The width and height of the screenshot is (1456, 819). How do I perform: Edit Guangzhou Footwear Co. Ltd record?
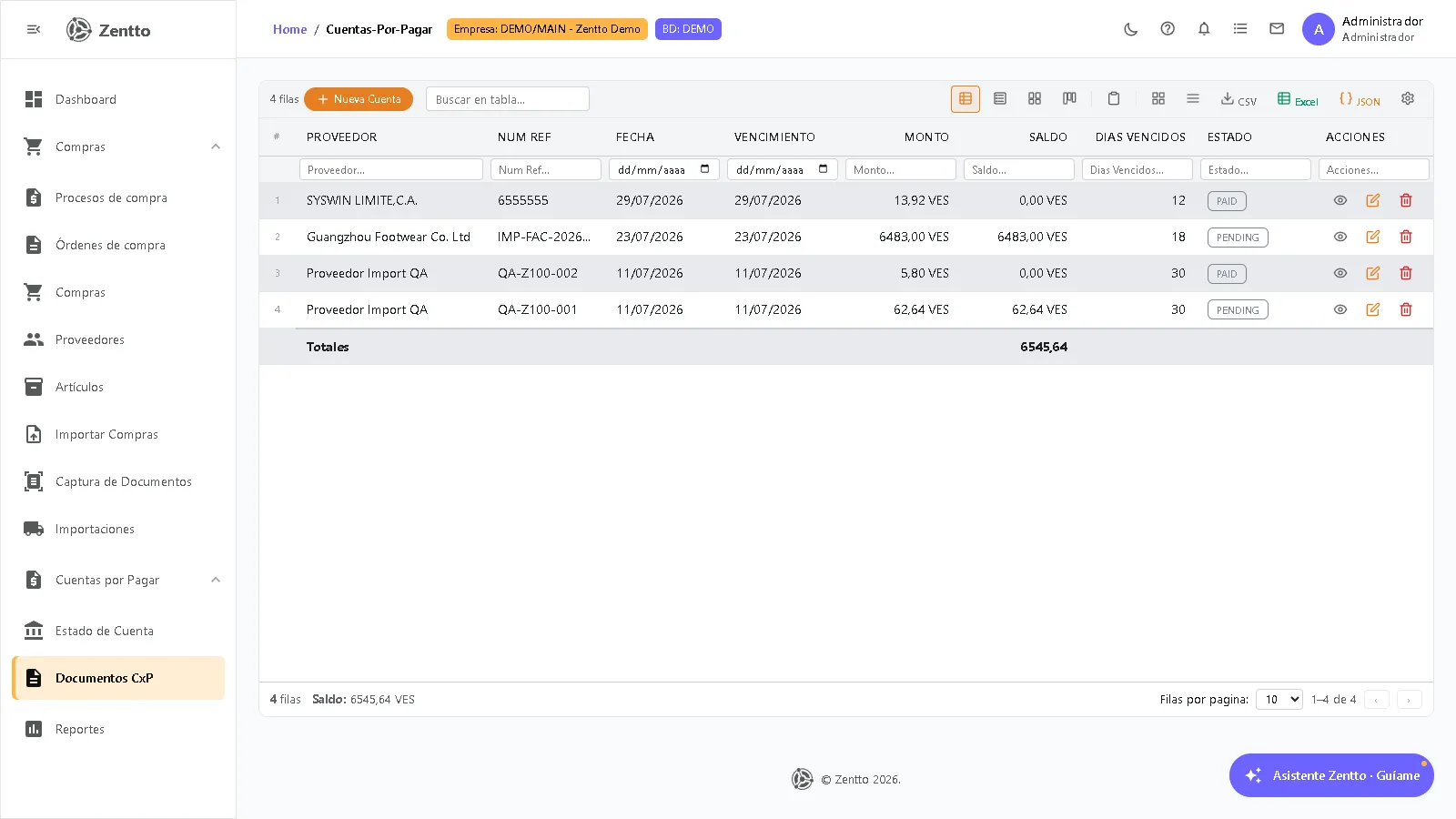1373,237
